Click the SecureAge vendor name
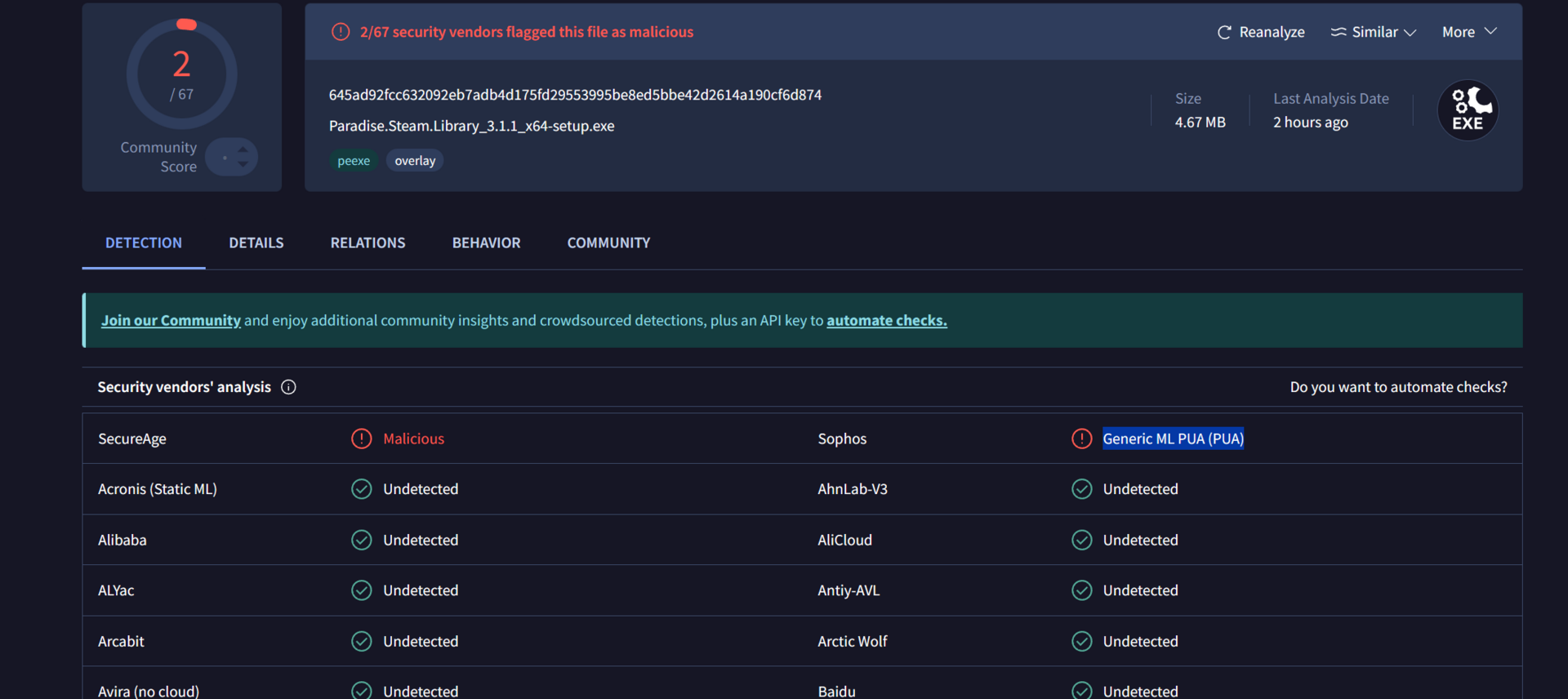This screenshot has width=1568, height=699. 131,439
